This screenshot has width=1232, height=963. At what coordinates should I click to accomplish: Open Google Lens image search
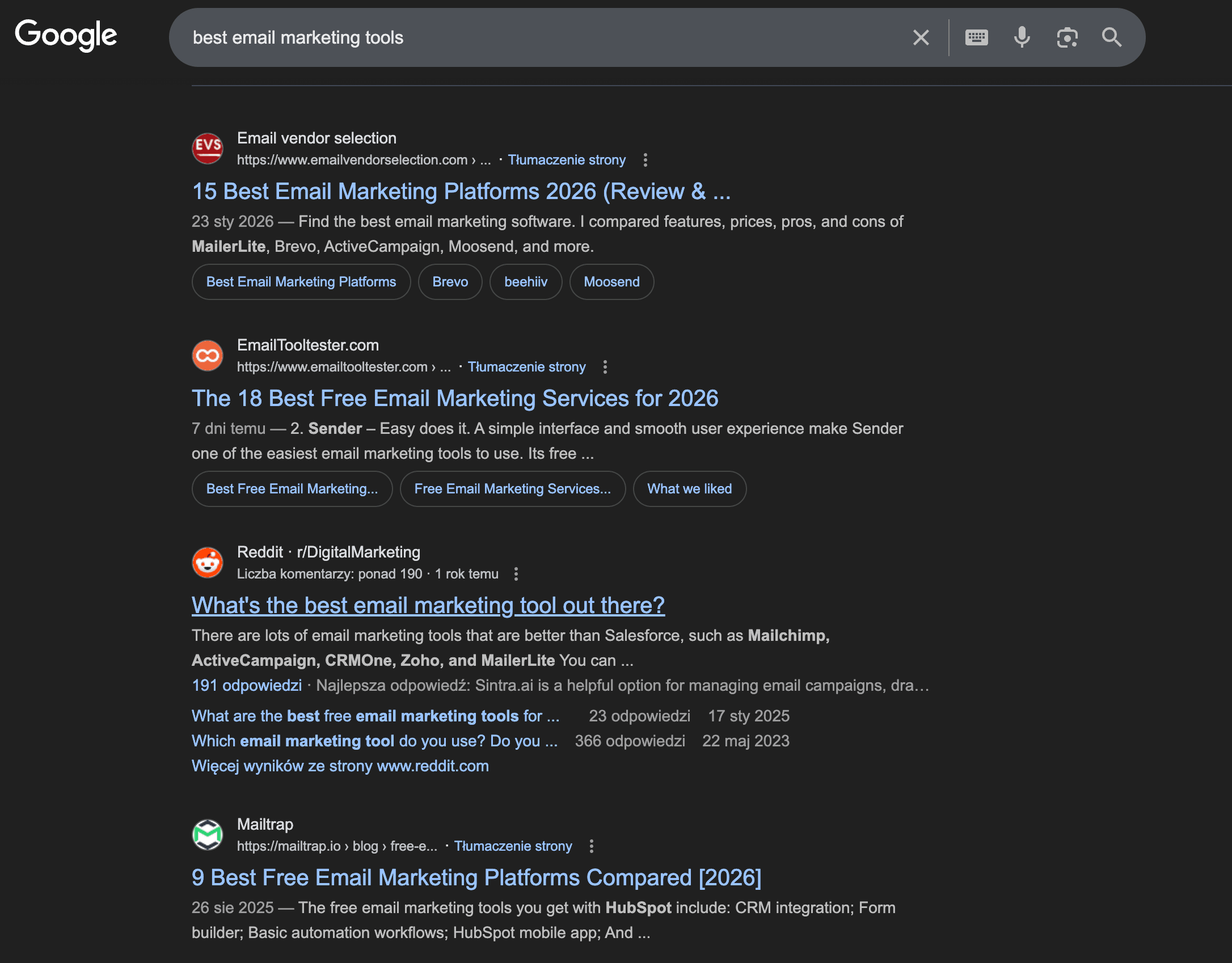click(1067, 37)
